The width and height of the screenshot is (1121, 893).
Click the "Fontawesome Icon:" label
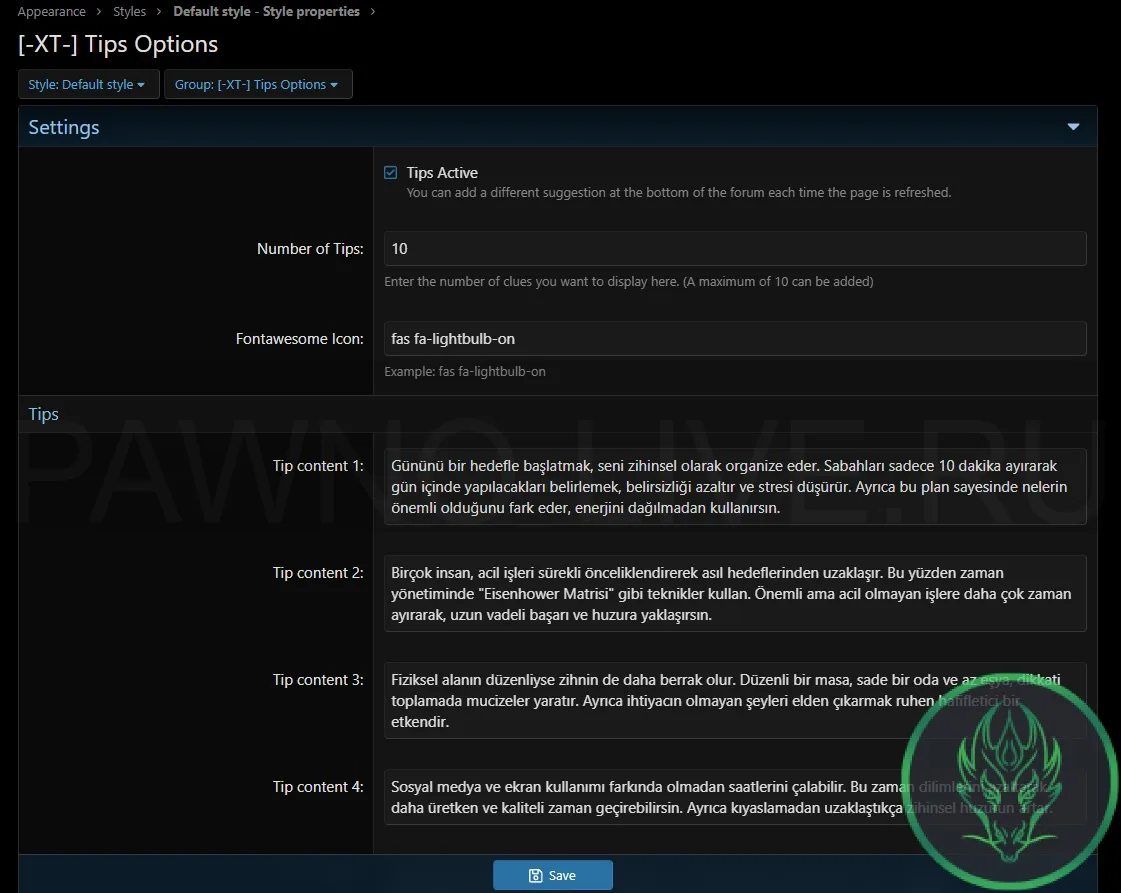tap(299, 339)
